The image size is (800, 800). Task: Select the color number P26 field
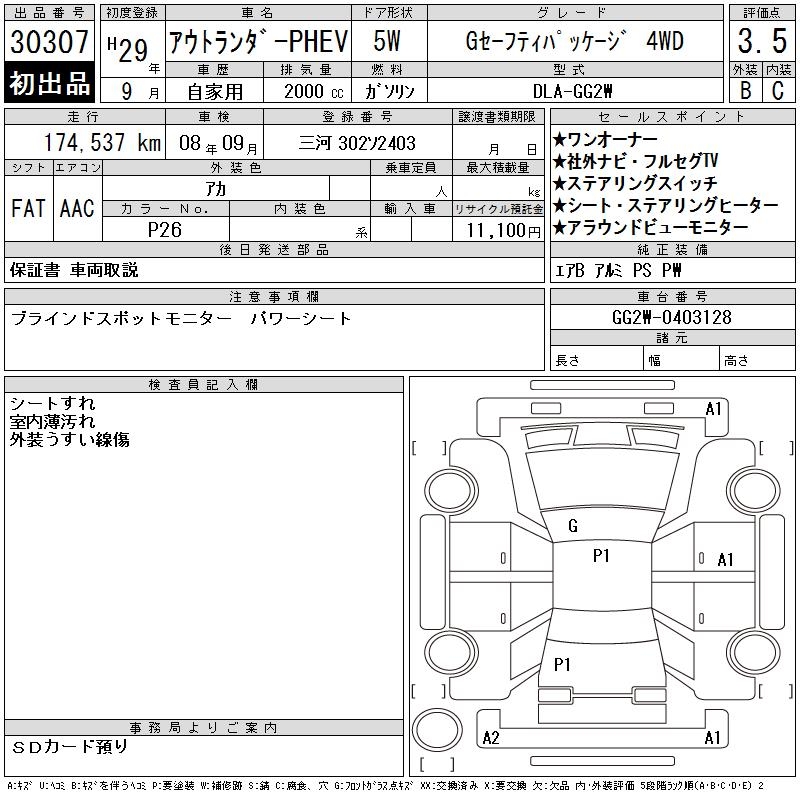pos(165,229)
